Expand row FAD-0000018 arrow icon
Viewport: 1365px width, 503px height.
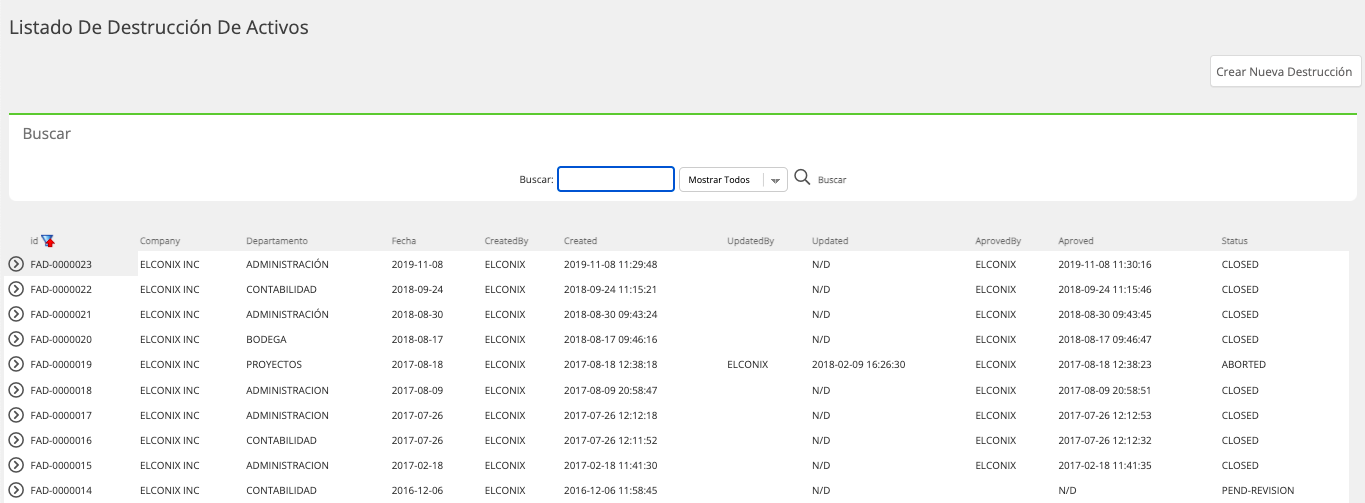16,390
